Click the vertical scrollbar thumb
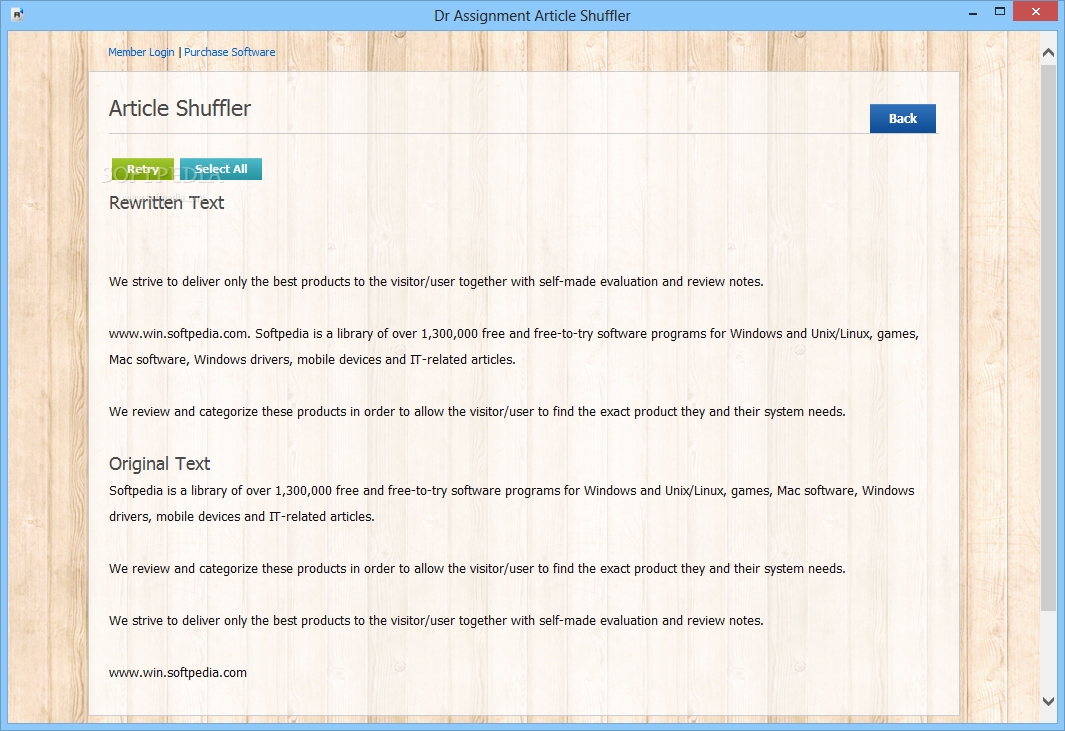The height and width of the screenshot is (731, 1065). 1048,336
